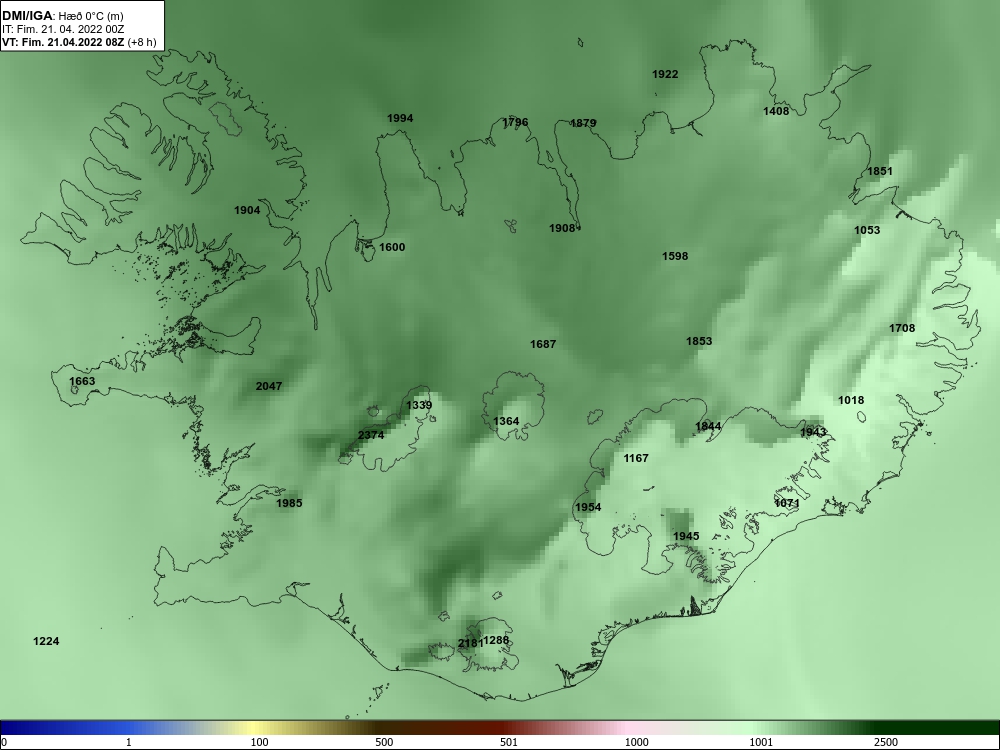Pick the 1600 height label
This screenshot has width=1000, height=750.
[x=392, y=247]
